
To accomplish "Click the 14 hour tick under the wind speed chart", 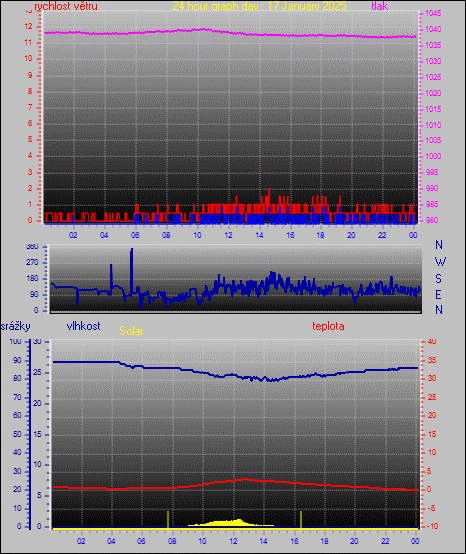I will click(x=259, y=235).
